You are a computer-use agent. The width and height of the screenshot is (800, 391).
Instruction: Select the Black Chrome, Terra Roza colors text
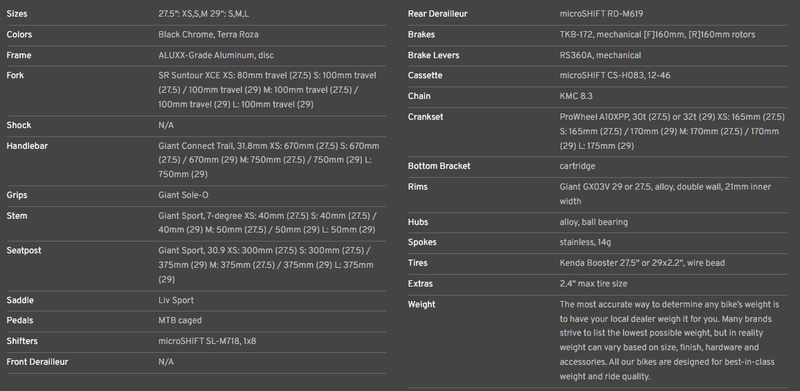[208, 35]
